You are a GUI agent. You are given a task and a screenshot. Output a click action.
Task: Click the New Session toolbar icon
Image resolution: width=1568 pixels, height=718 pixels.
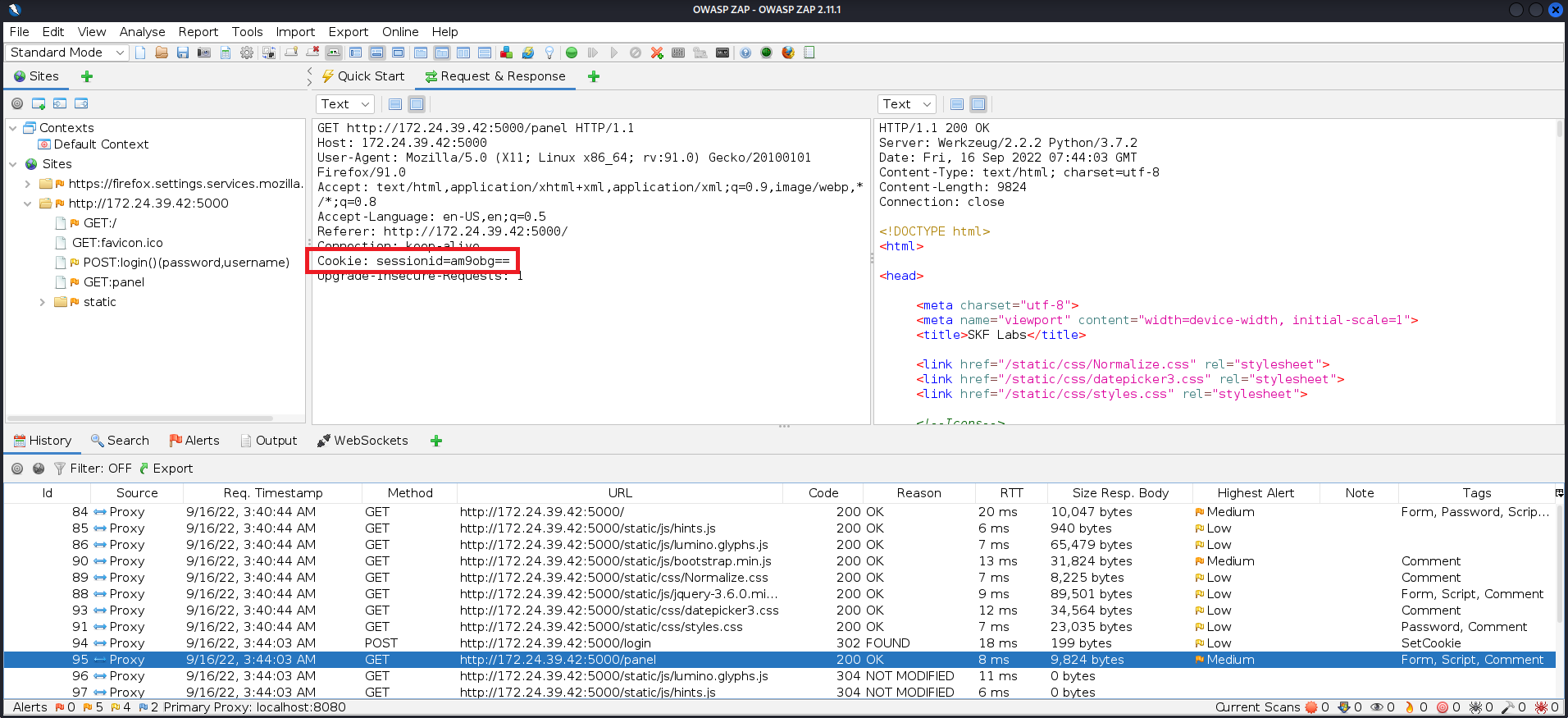pyautogui.click(x=140, y=53)
